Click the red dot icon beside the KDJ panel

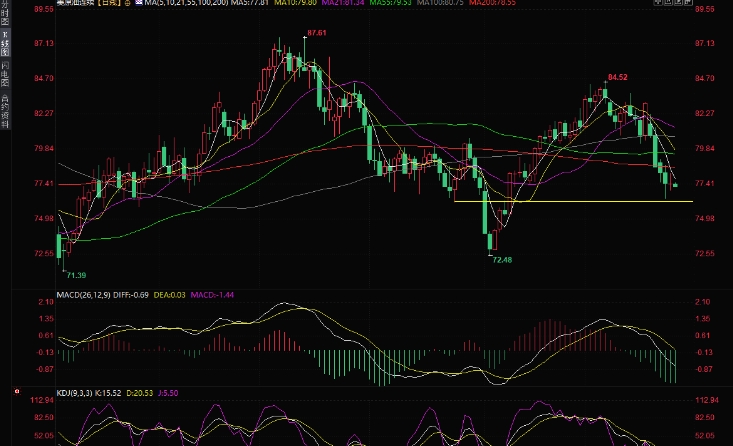17,391
